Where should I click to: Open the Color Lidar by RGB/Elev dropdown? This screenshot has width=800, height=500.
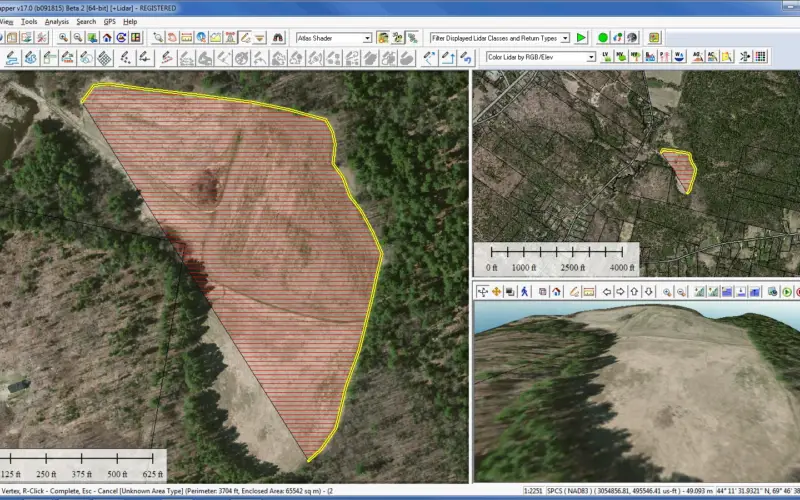point(541,57)
